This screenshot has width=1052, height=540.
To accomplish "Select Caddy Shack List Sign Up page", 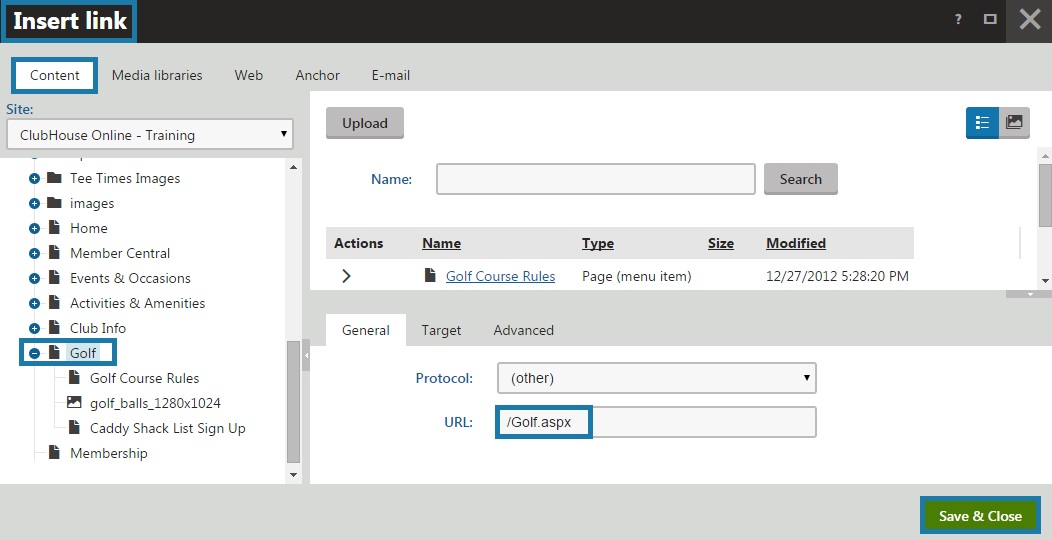I will (167, 428).
